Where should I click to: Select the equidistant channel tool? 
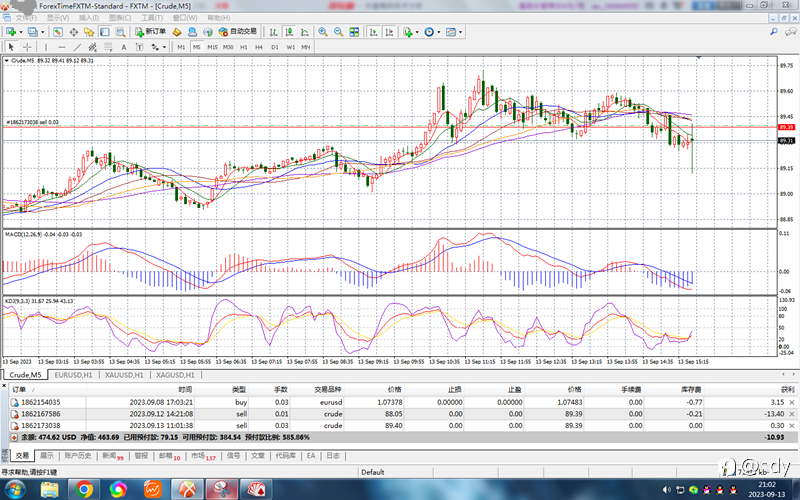pyautogui.click(x=92, y=47)
